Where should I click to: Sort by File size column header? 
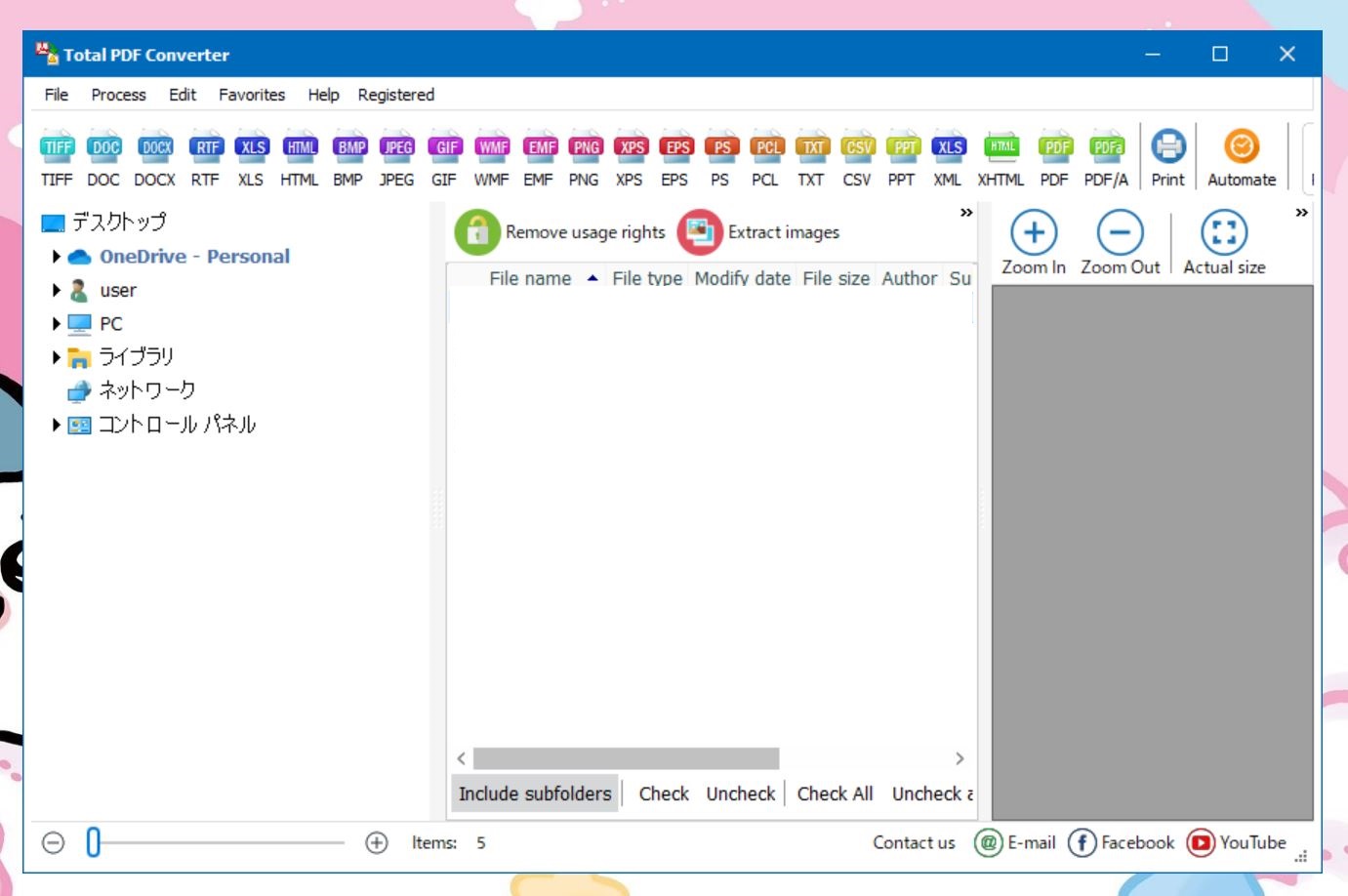[x=836, y=278]
